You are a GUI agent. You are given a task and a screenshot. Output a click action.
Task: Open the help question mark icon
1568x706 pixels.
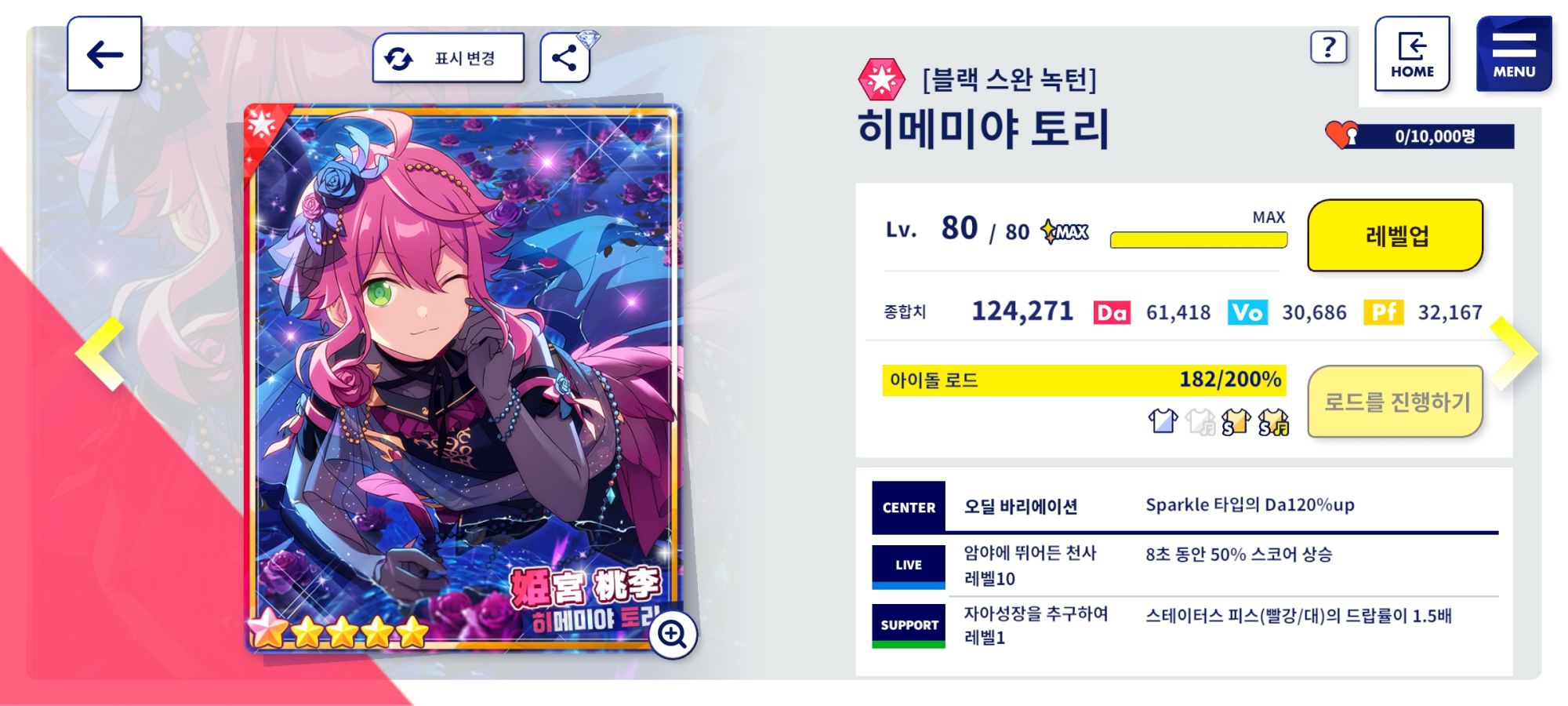tap(1329, 48)
